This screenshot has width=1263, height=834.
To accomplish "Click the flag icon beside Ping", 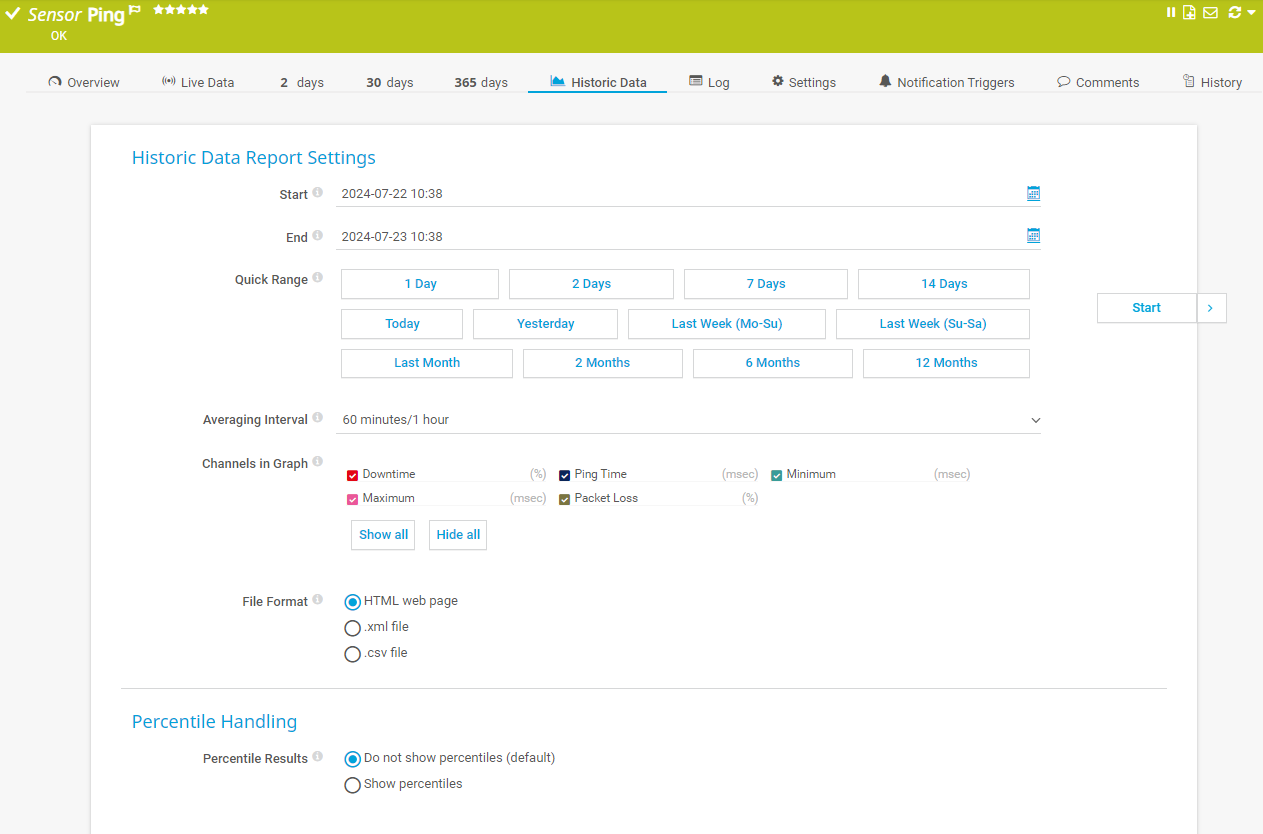I will click(x=135, y=11).
